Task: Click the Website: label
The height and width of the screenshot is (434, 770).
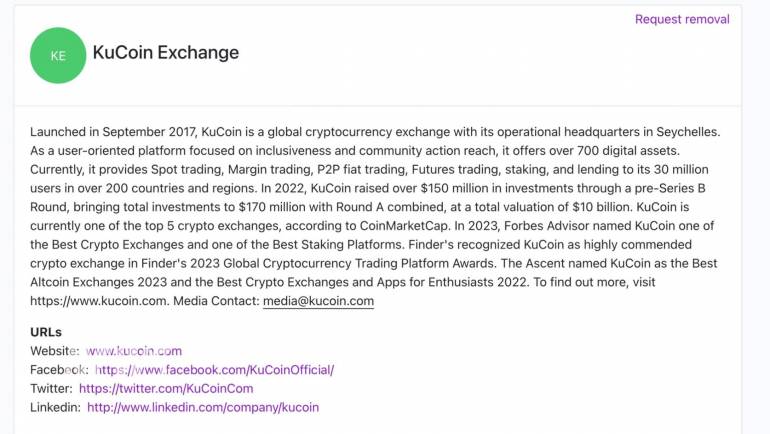Action: (55, 351)
